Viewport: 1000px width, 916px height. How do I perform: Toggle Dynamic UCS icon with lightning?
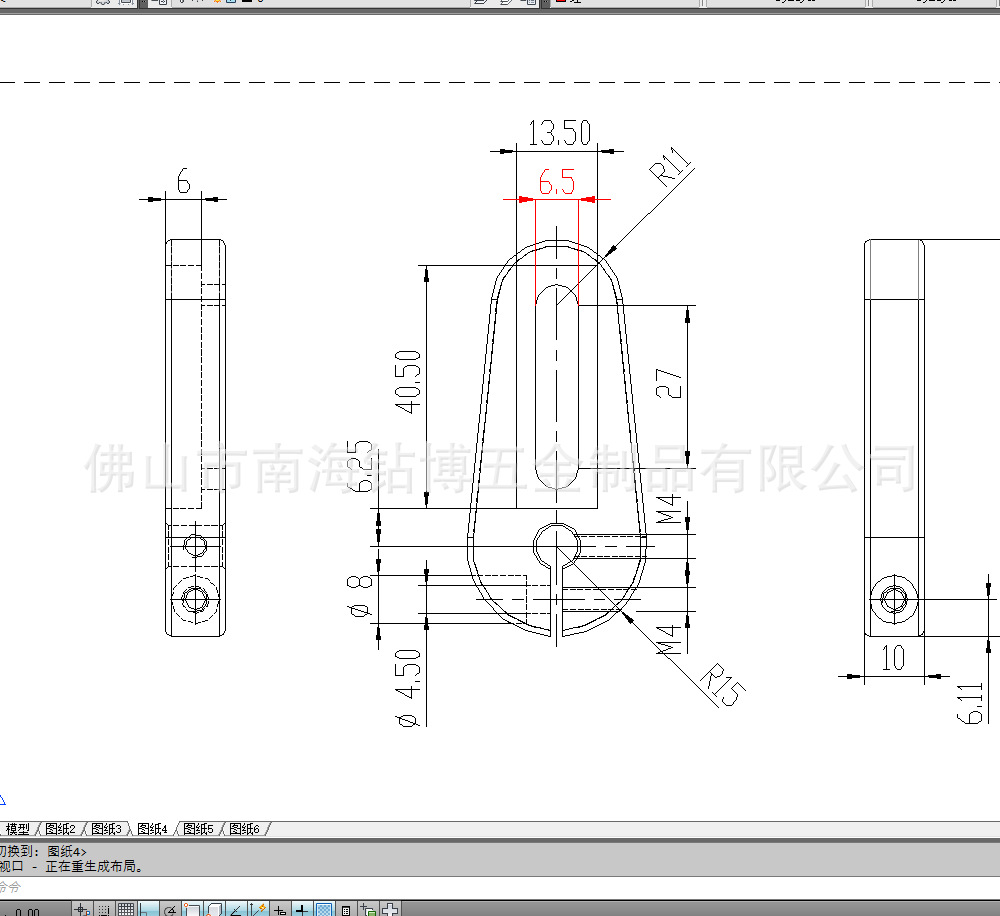pos(258,910)
